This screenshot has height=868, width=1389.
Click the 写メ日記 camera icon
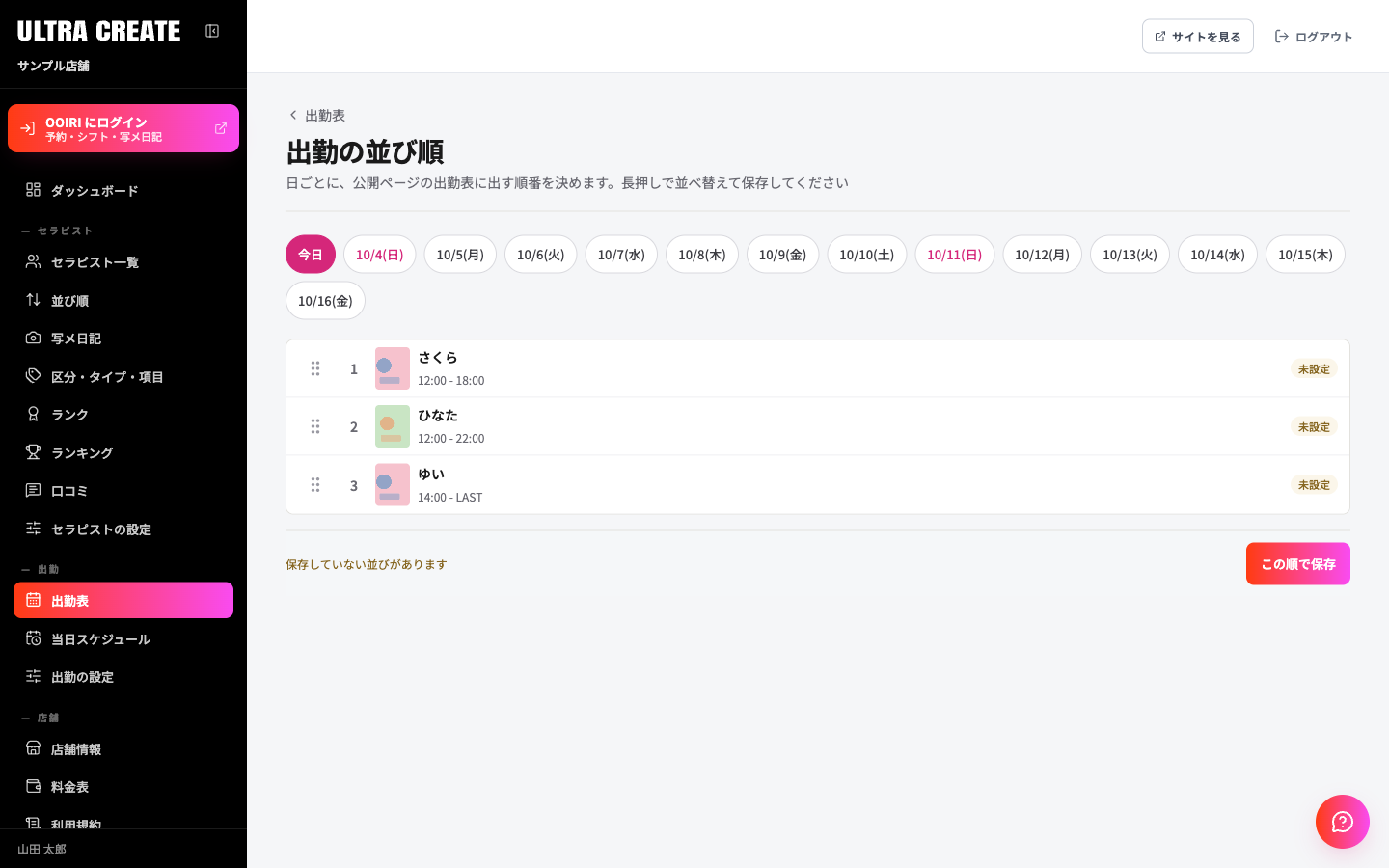click(x=33, y=338)
